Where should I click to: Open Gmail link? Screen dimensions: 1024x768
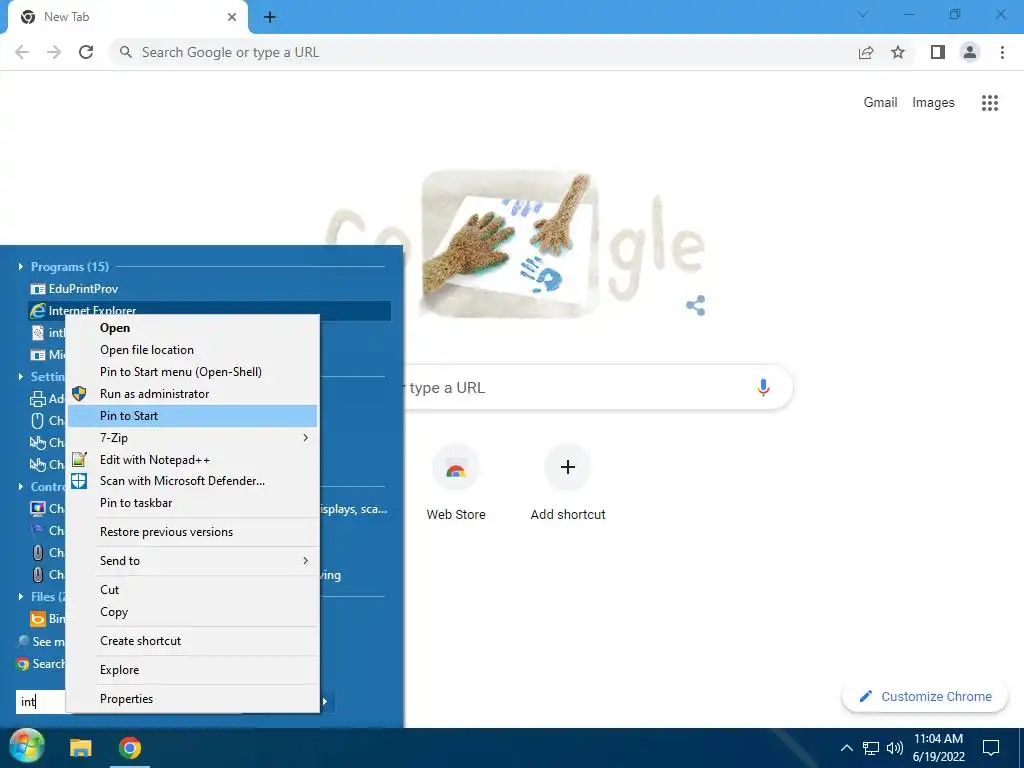tap(880, 103)
